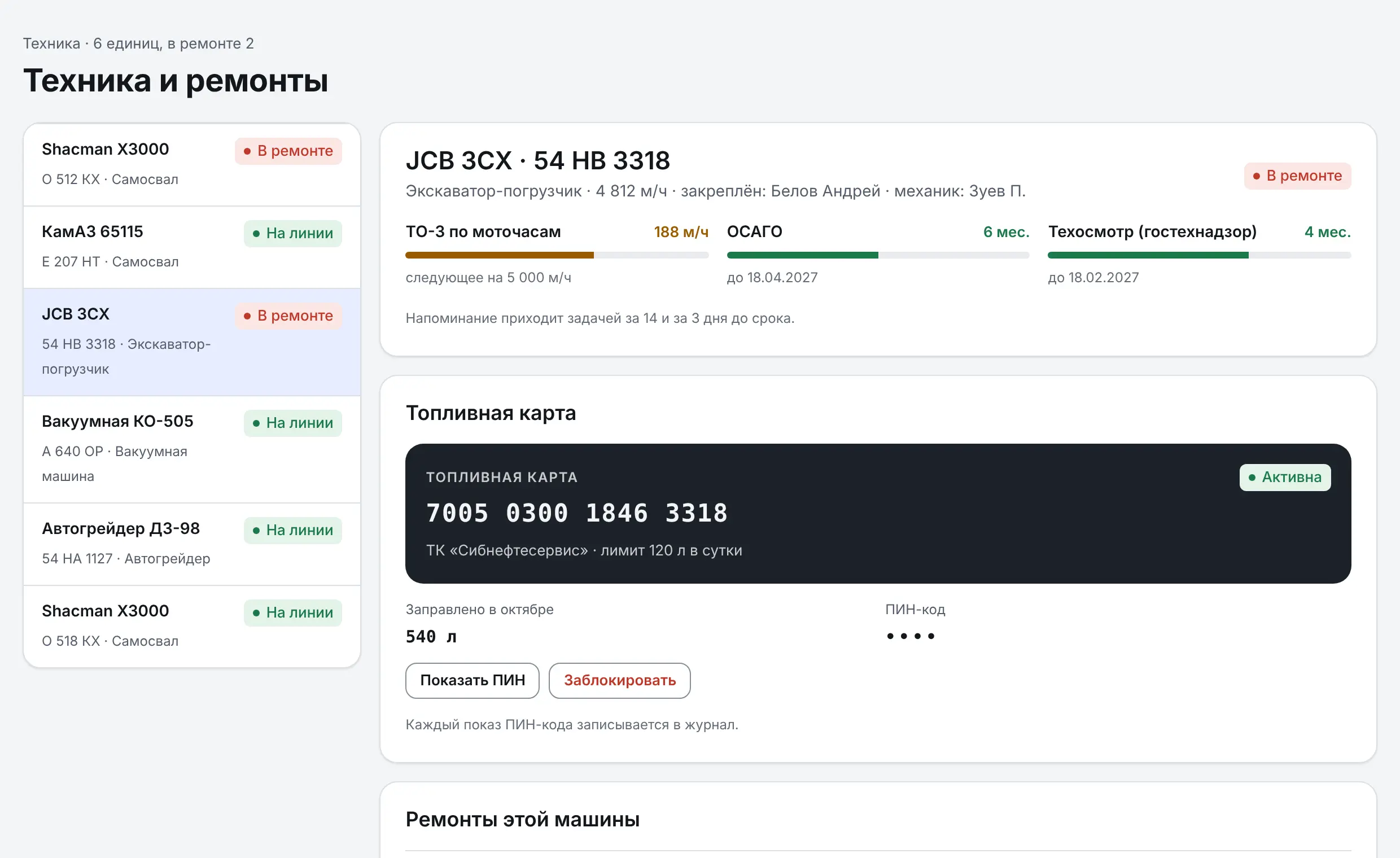Click the Техника и ремонты page title

[176, 80]
